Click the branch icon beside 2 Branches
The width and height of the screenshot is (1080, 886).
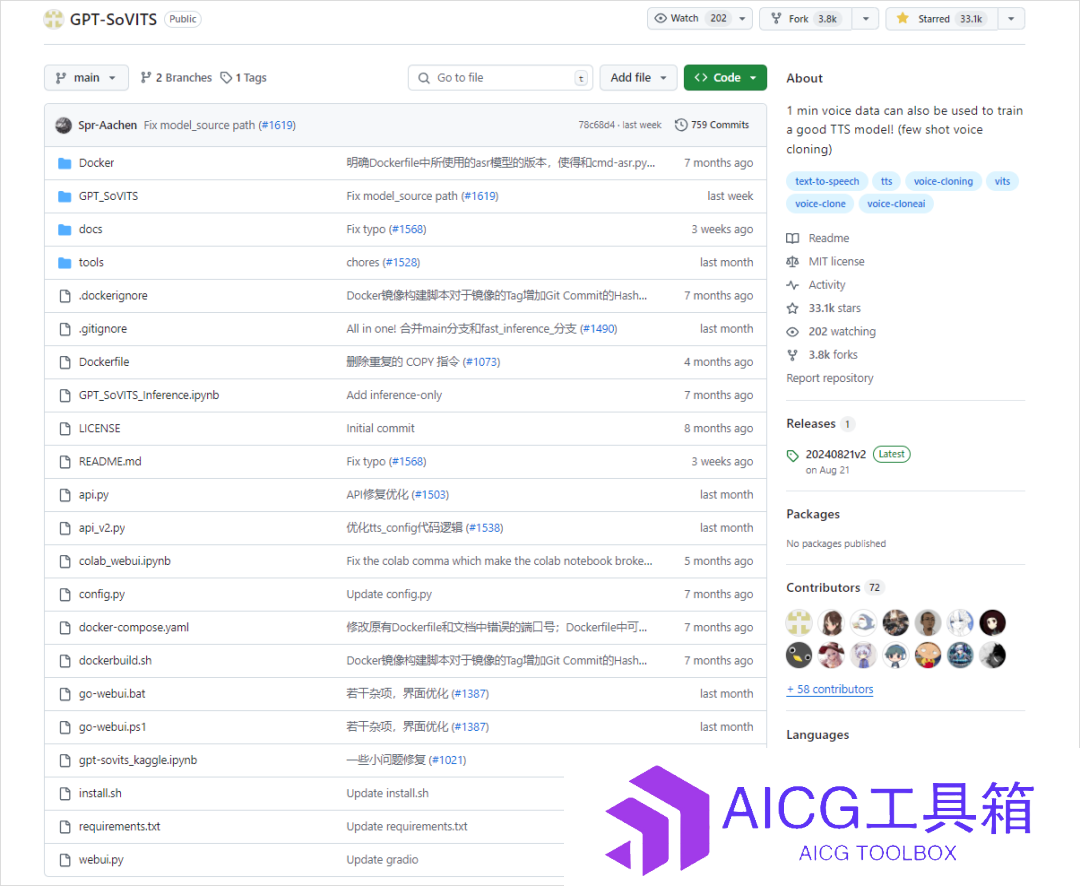(x=145, y=78)
